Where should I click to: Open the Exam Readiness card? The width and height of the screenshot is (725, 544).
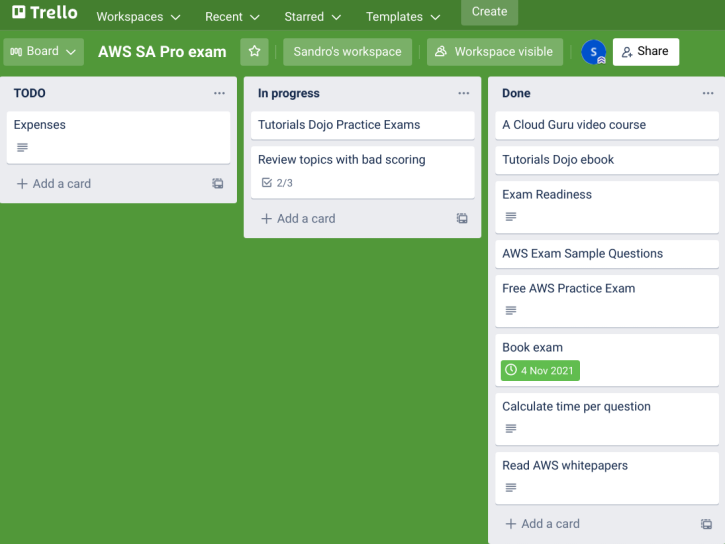tap(607, 207)
